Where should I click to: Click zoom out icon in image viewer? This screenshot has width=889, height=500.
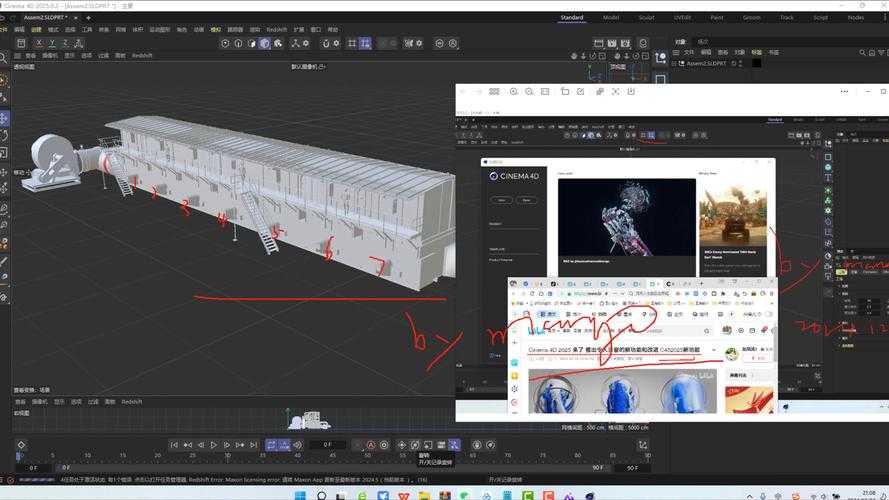click(x=529, y=91)
